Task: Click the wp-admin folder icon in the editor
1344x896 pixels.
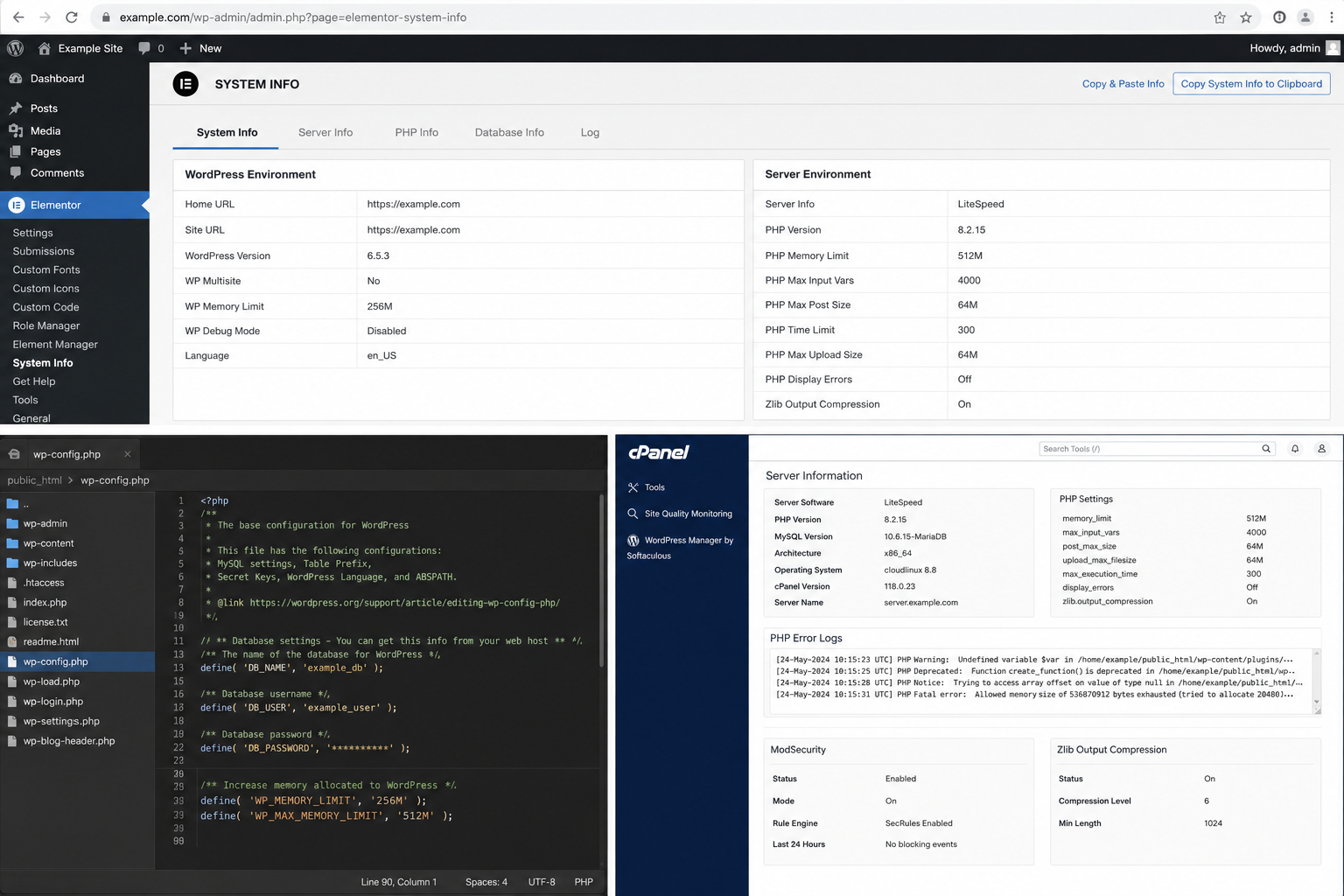Action: click(x=12, y=523)
